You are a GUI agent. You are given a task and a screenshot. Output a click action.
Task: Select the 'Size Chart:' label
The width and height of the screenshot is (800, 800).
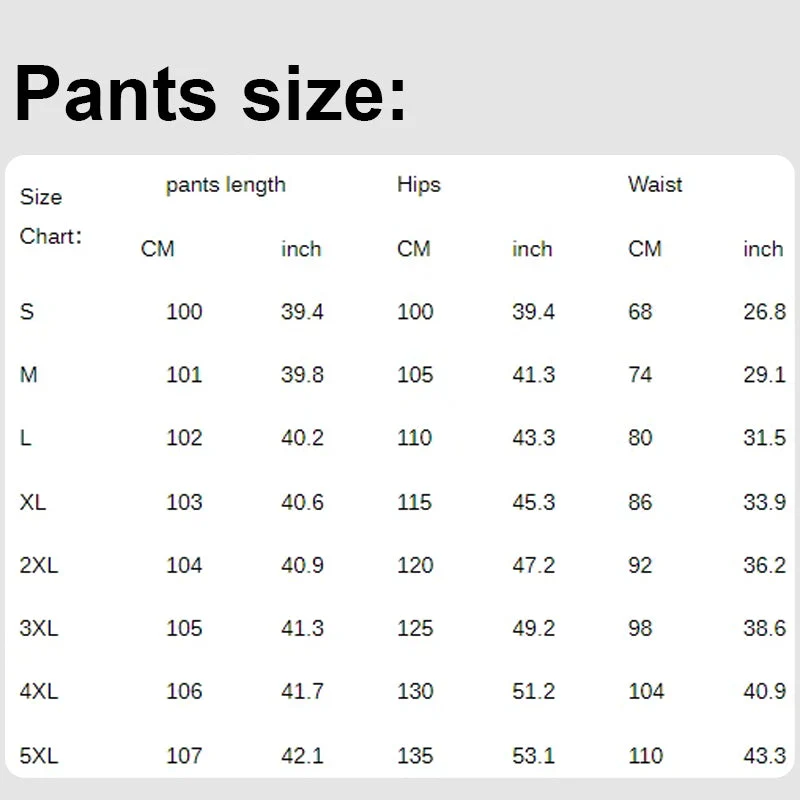tap(50, 217)
